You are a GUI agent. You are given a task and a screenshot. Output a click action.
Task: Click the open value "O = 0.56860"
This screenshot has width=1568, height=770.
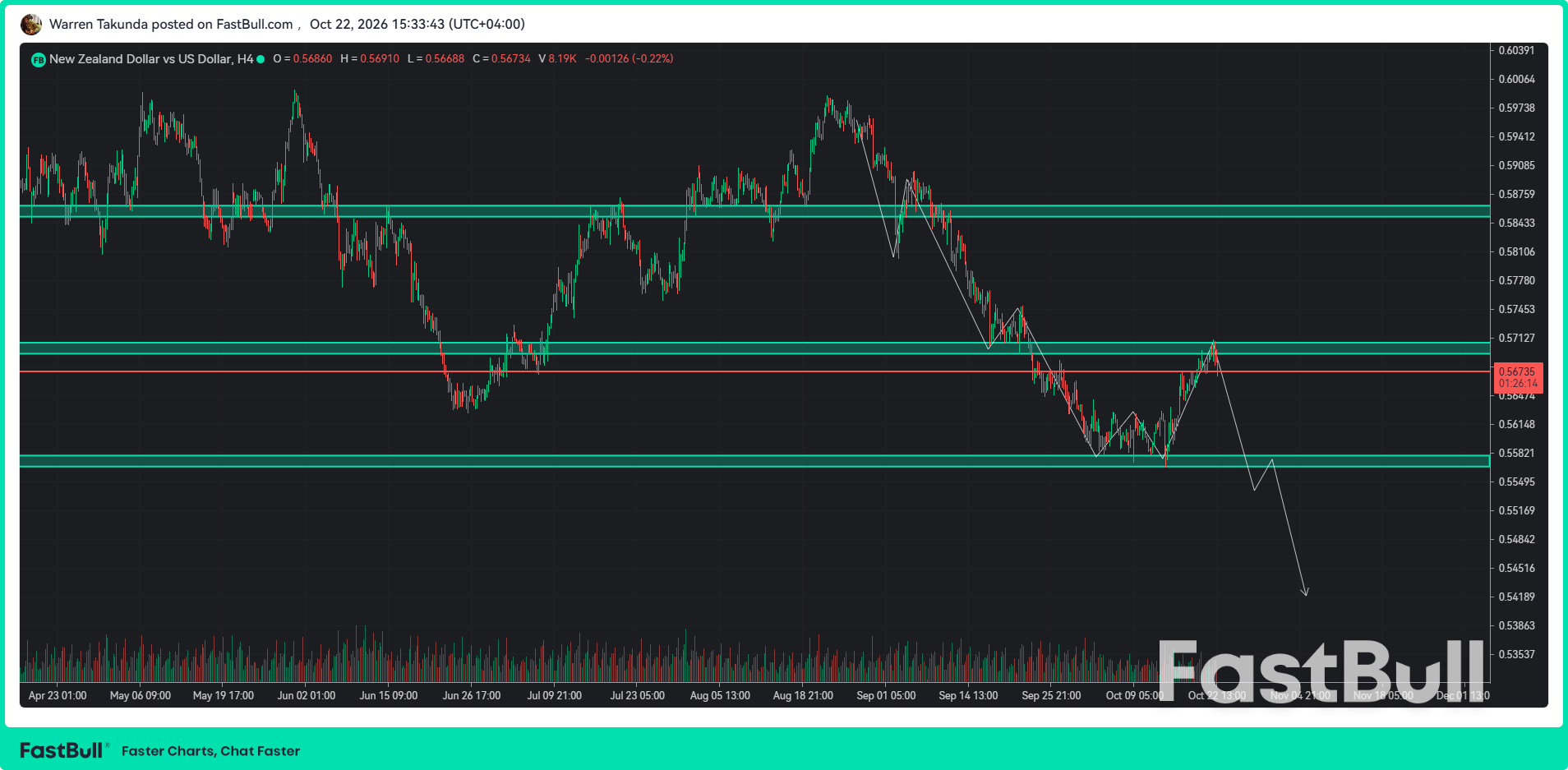(302, 59)
